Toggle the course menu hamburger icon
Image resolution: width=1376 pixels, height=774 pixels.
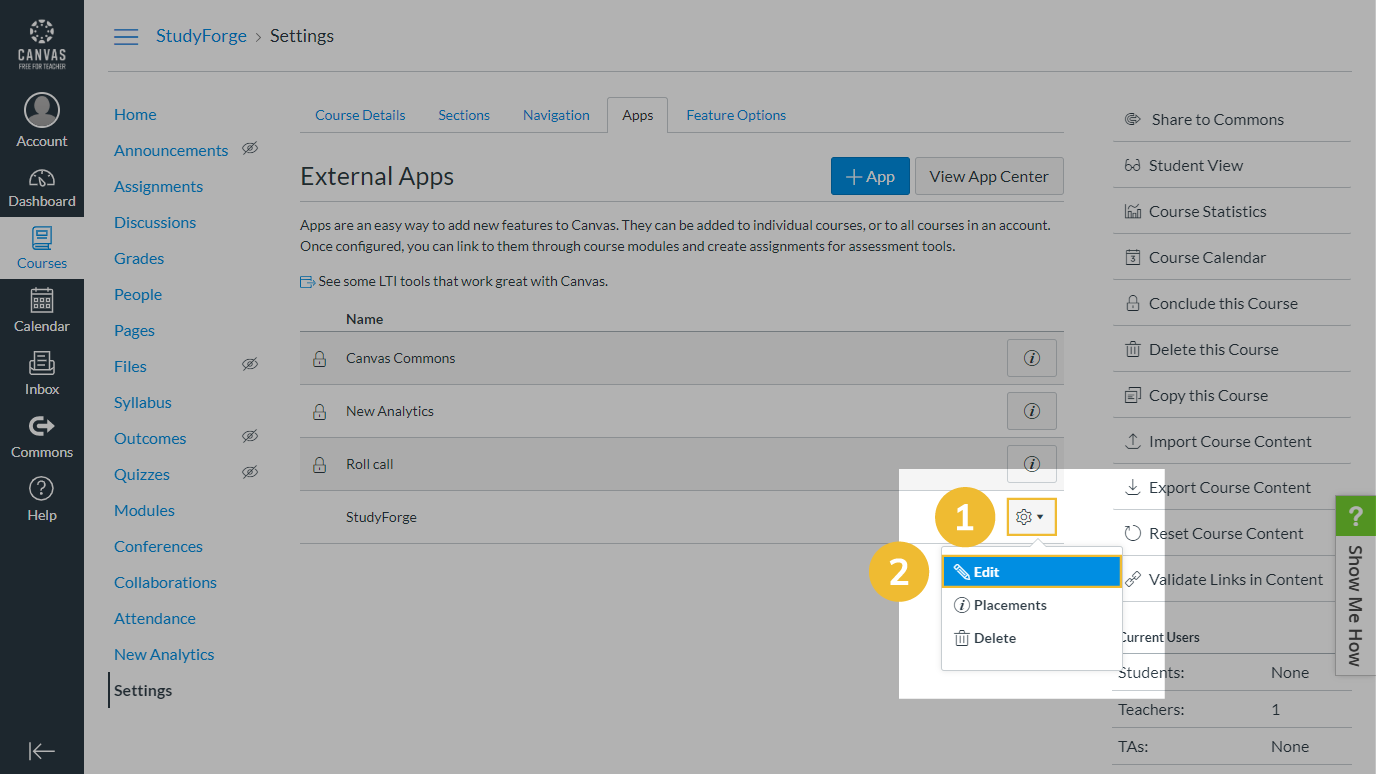coord(126,37)
